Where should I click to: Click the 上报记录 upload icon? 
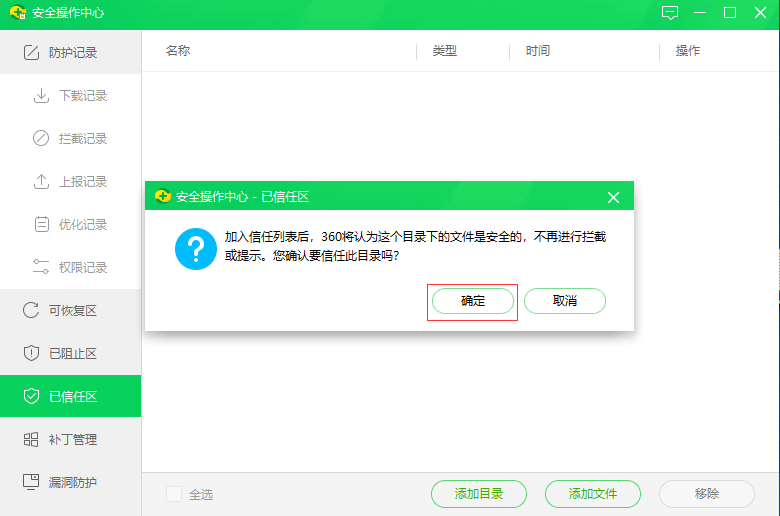click(x=41, y=182)
